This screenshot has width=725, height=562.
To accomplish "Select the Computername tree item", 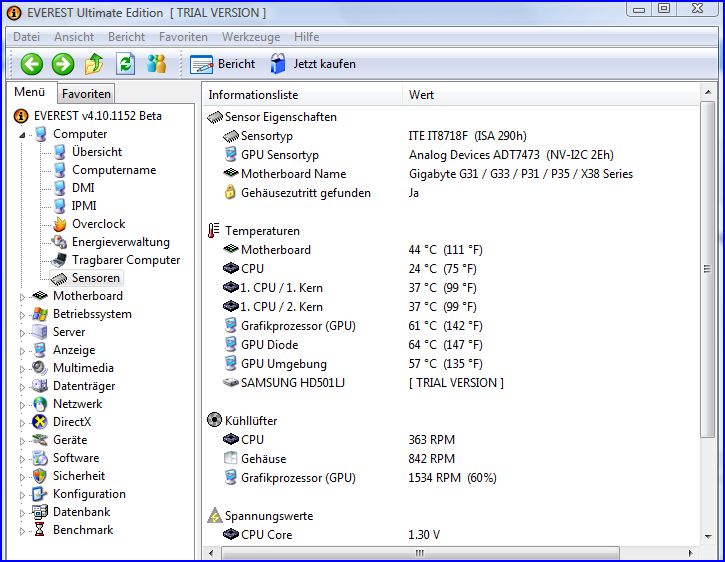I will 114,170.
